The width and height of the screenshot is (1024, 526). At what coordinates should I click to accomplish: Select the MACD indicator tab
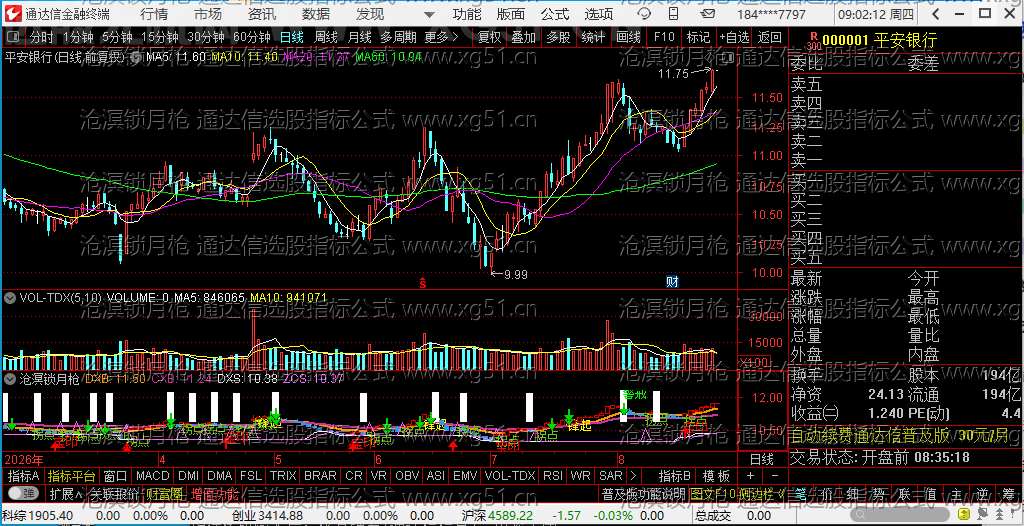point(152,476)
